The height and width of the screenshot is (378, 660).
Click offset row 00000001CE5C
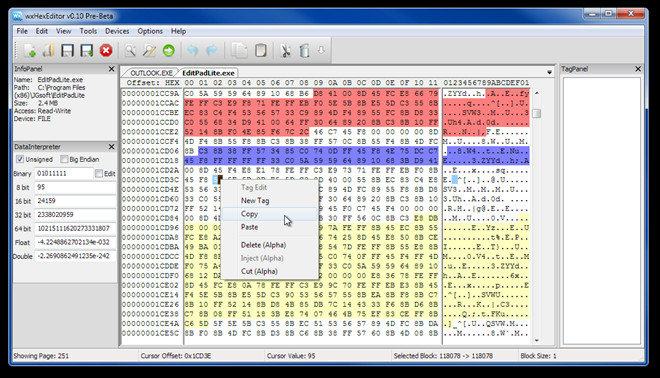151,333
